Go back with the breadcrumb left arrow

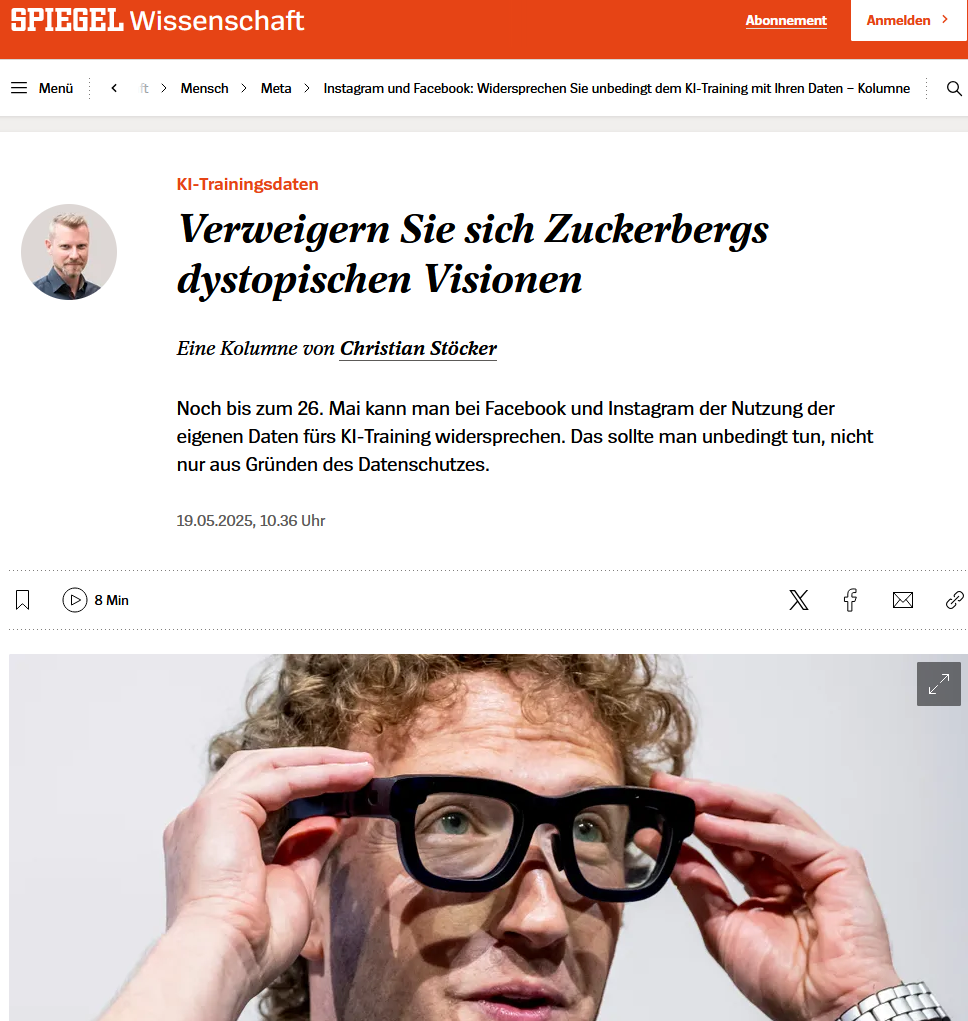pyautogui.click(x=114, y=88)
